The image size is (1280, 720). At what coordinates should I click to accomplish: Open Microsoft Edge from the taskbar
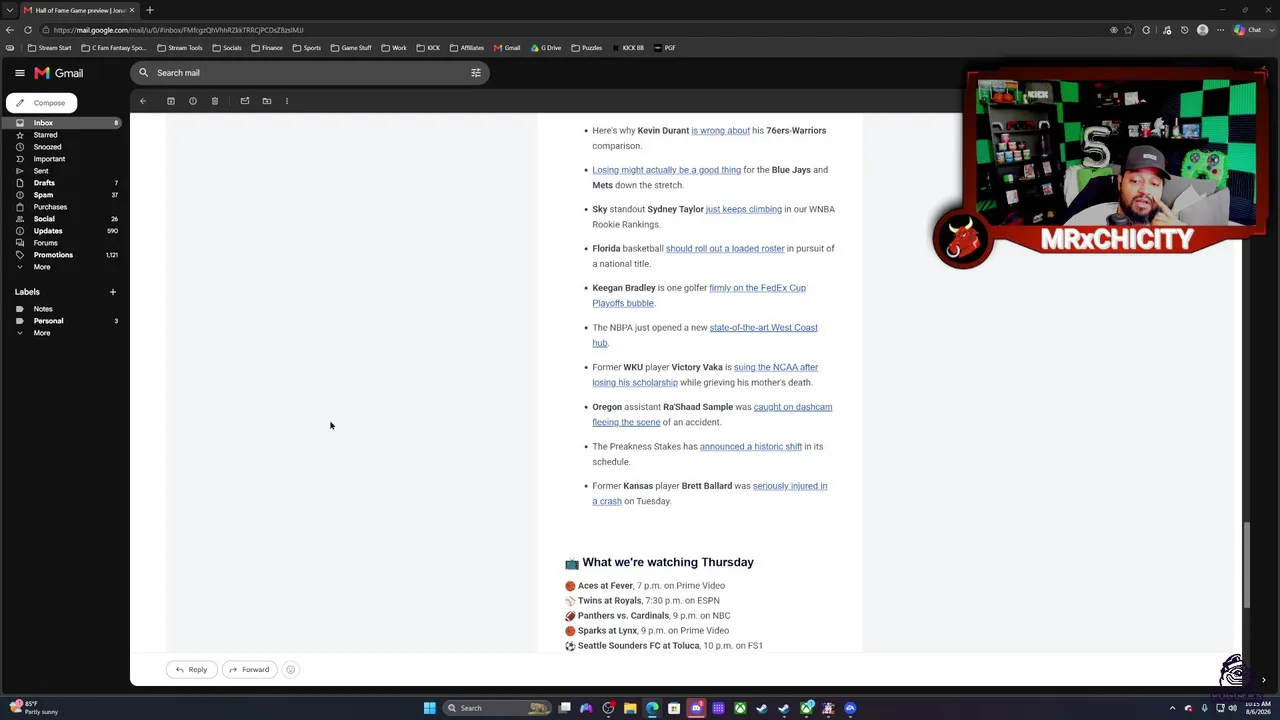652,708
